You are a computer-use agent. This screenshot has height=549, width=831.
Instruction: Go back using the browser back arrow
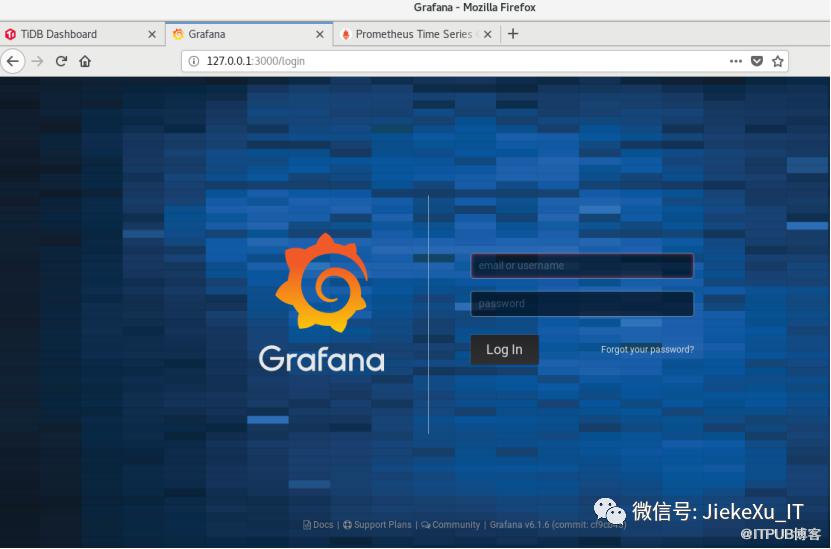point(13,61)
